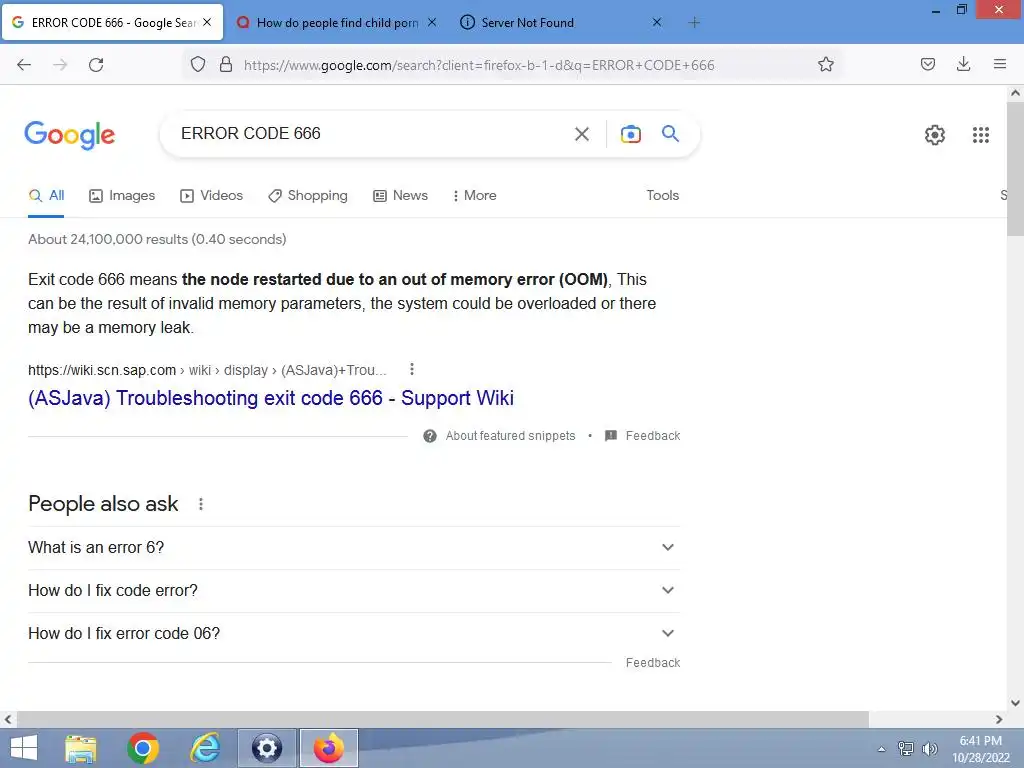Show hidden system tray icons

[881, 749]
